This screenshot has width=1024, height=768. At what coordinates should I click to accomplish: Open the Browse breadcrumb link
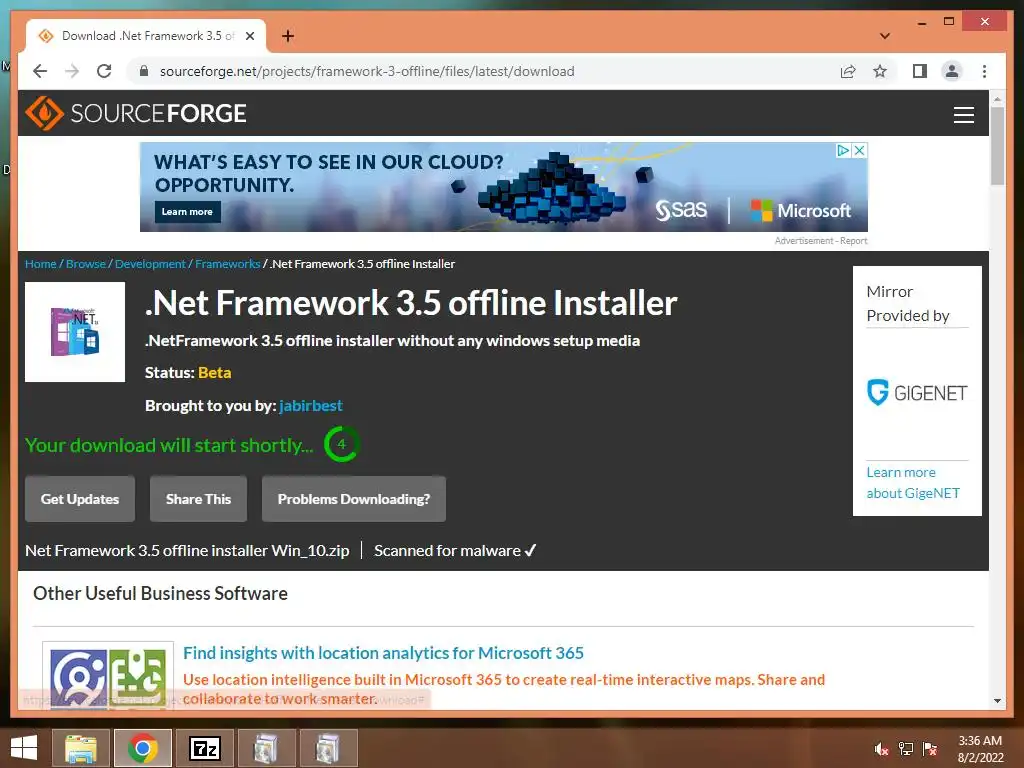coord(86,264)
